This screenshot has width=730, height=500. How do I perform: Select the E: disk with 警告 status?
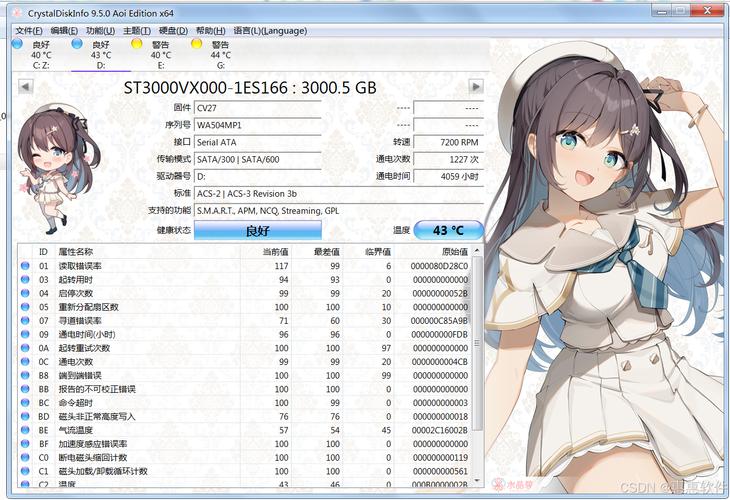(161, 54)
